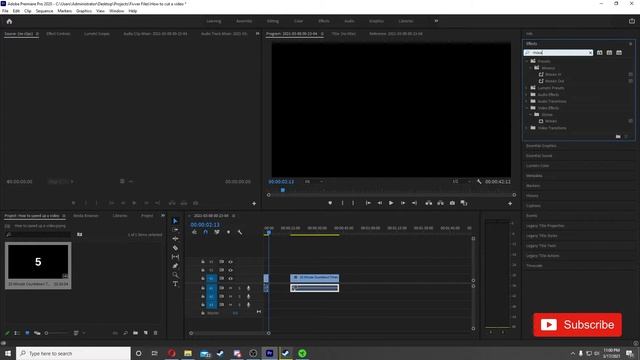
Task: Open Program Monitor button editor plus
Action: [510, 203]
